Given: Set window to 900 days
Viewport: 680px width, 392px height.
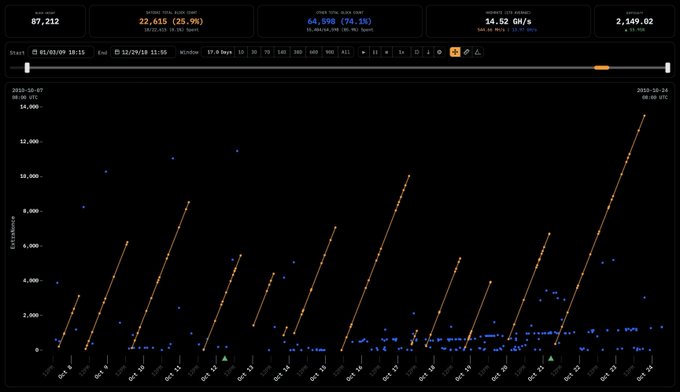Looking at the screenshot, I should (330, 52).
